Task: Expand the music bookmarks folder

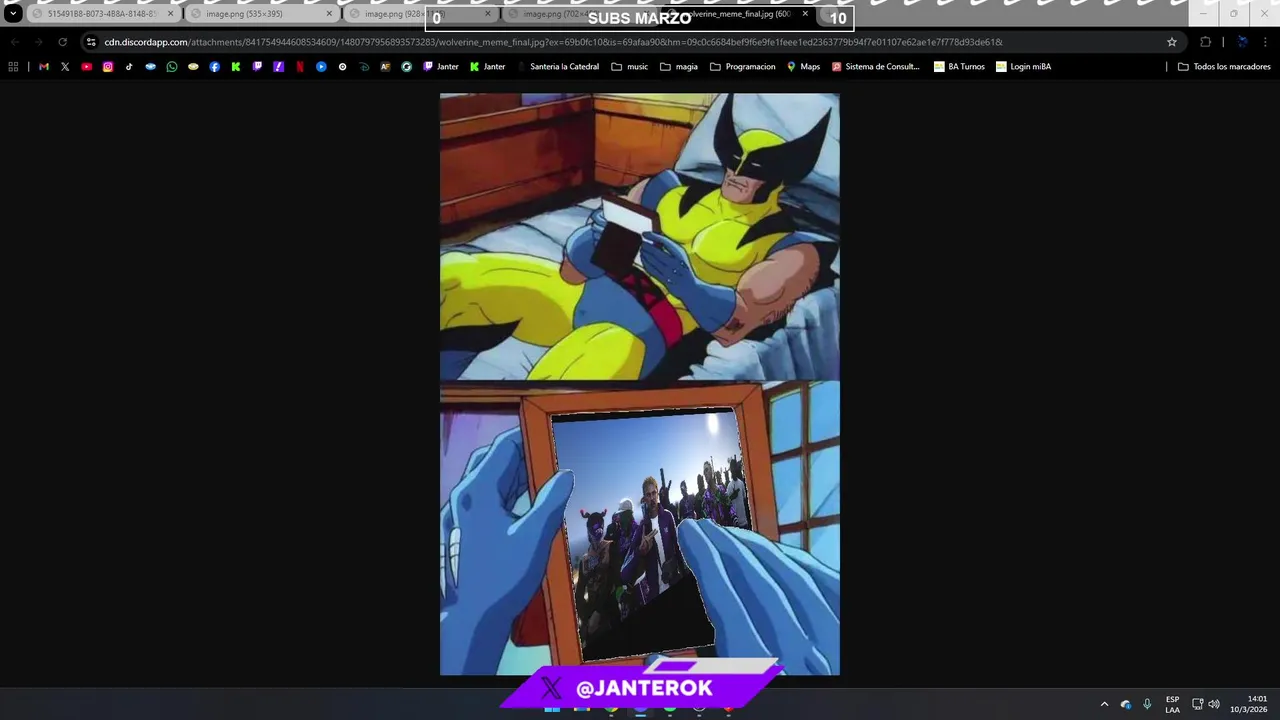Action: [x=628, y=67]
